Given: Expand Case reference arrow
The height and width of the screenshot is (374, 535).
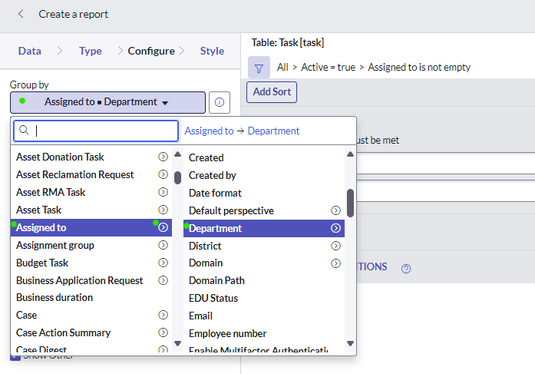Looking at the screenshot, I should click(x=163, y=315).
